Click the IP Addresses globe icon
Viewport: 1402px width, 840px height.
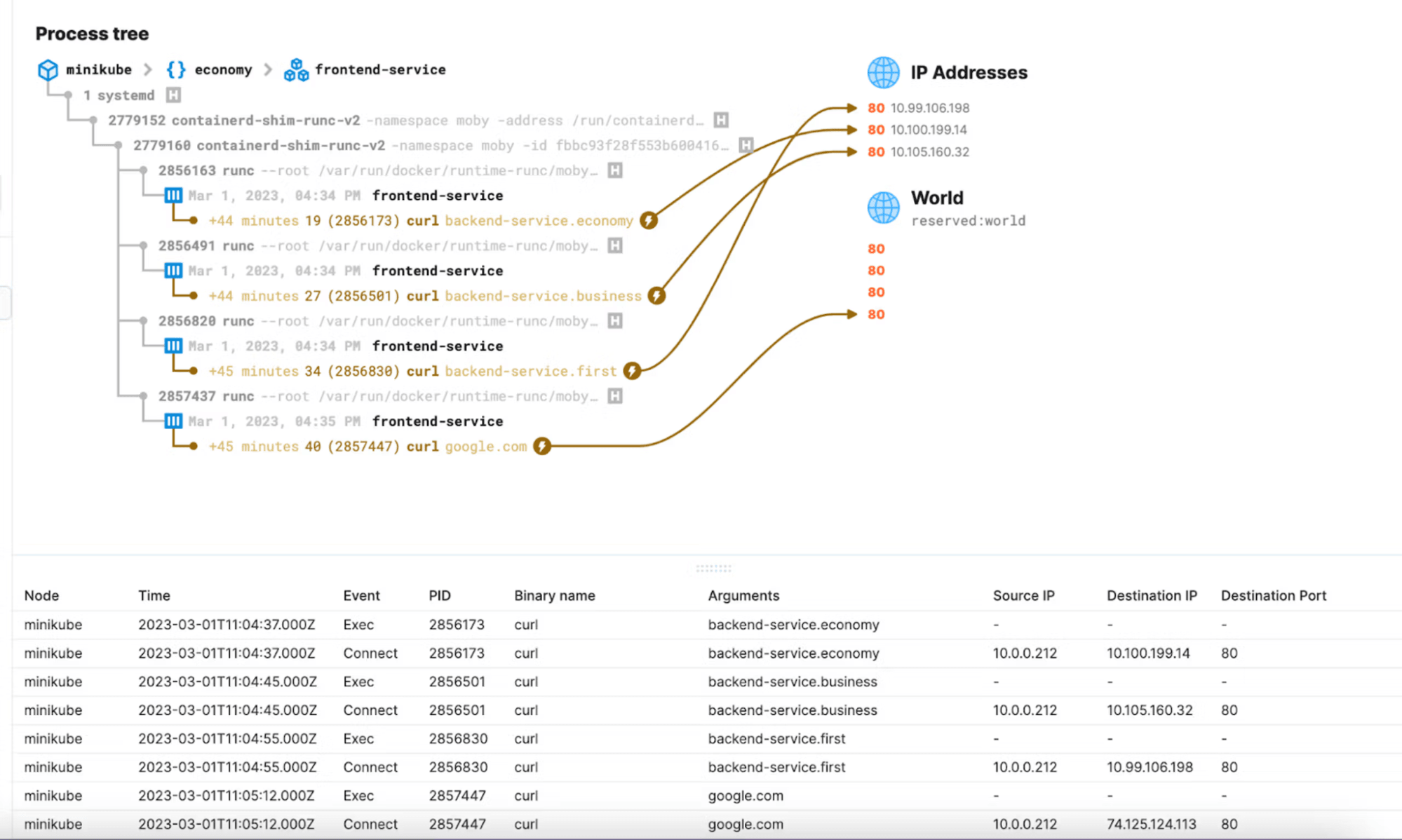coord(883,72)
